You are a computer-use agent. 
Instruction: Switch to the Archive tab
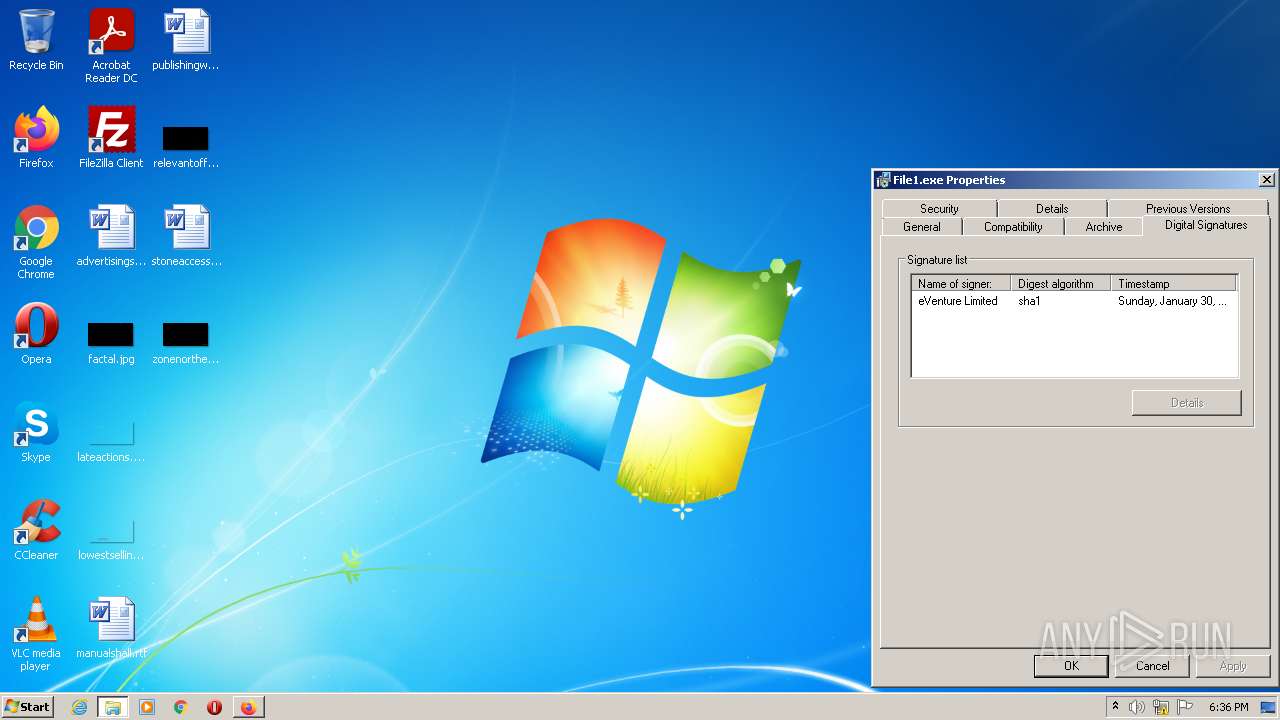pos(1104,227)
